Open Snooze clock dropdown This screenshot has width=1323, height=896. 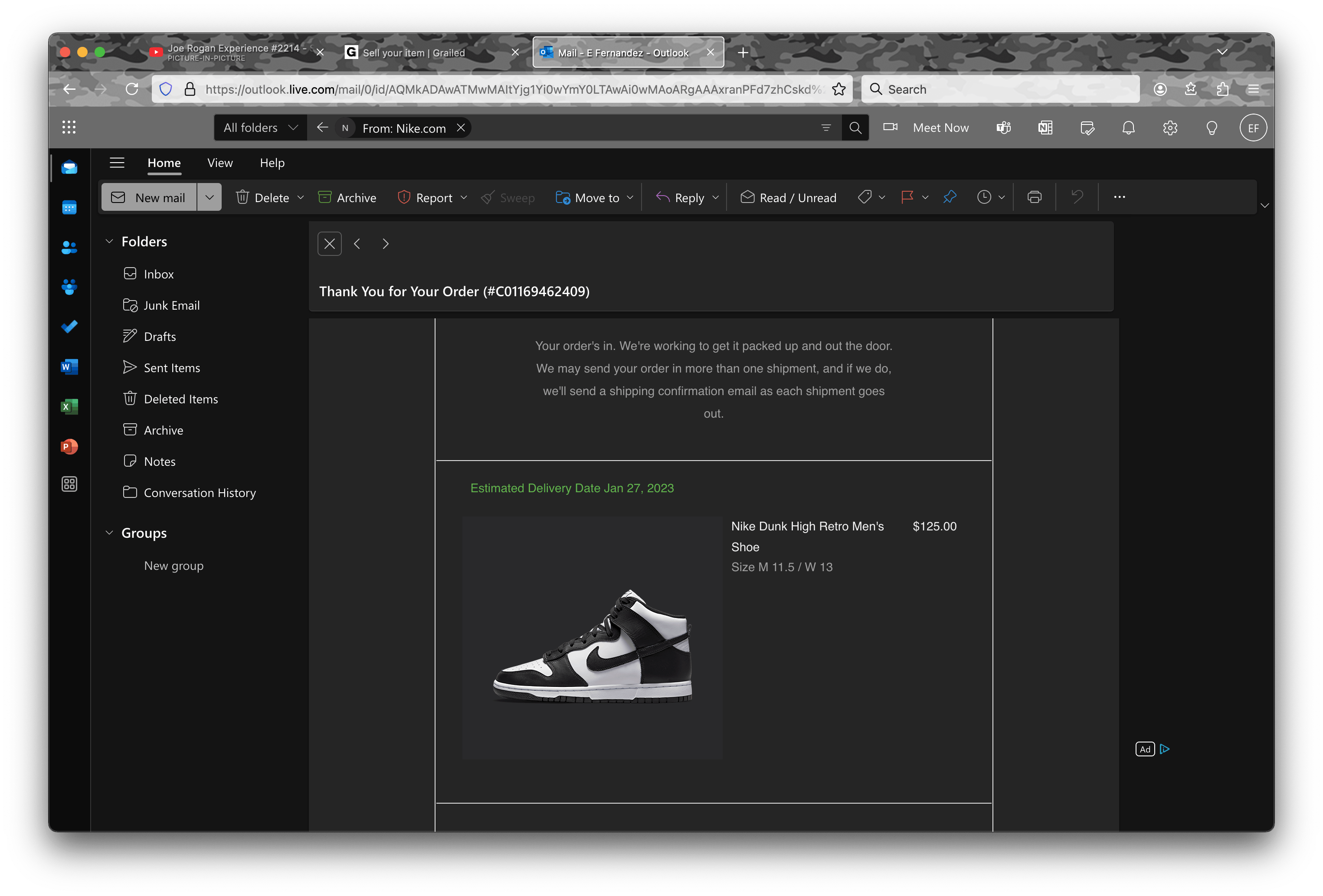[1001, 197]
